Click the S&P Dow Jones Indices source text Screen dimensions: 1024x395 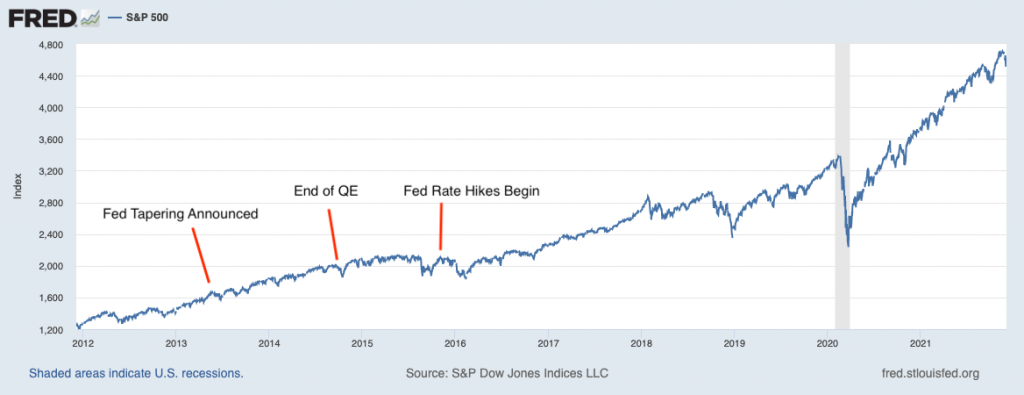point(507,374)
